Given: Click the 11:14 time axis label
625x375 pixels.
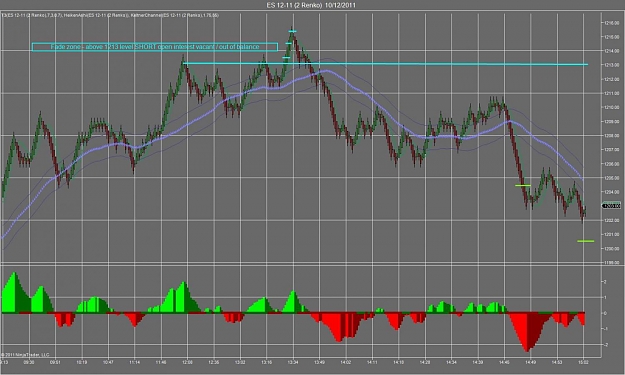Looking at the screenshot, I should (x=134, y=362).
